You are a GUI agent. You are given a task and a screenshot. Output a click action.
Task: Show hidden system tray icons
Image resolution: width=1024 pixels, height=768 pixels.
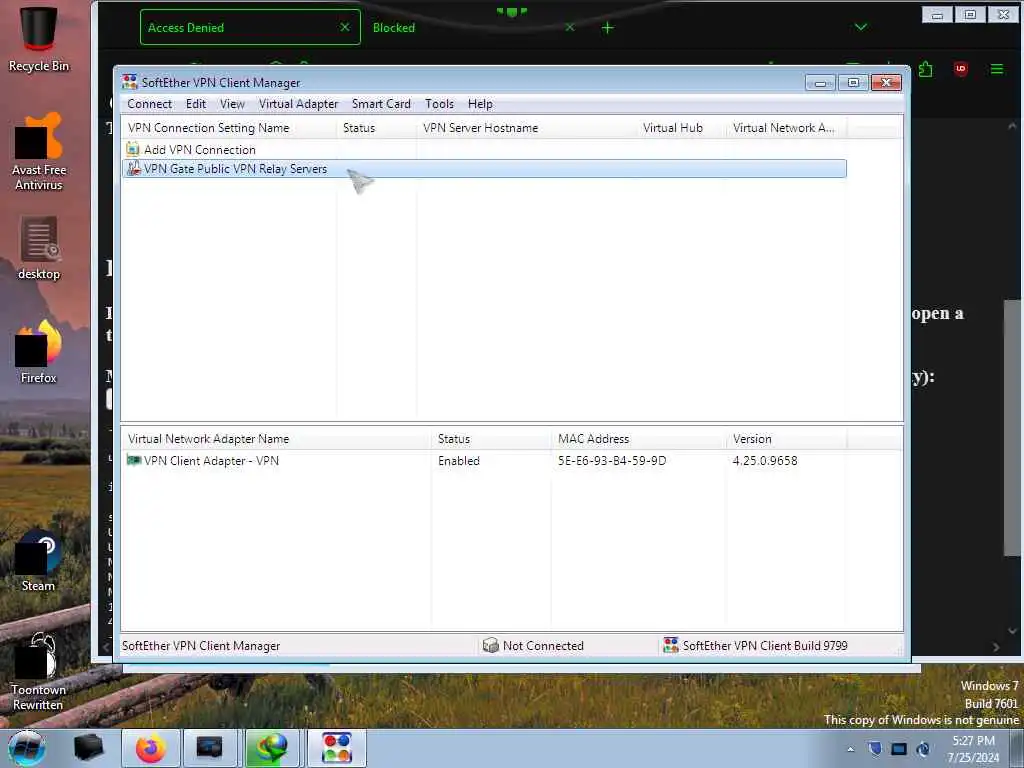(x=850, y=749)
